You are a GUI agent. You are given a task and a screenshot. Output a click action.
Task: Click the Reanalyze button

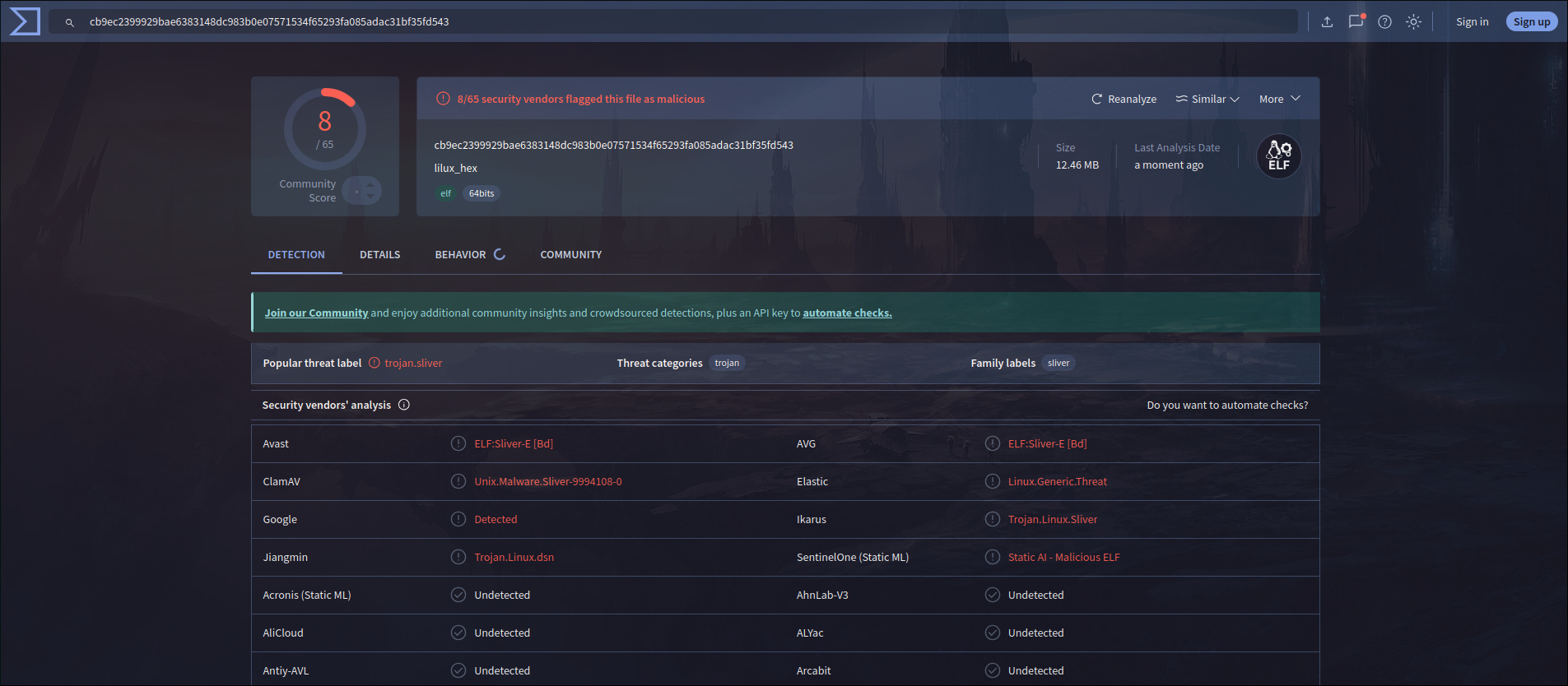tap(1124, 99)
